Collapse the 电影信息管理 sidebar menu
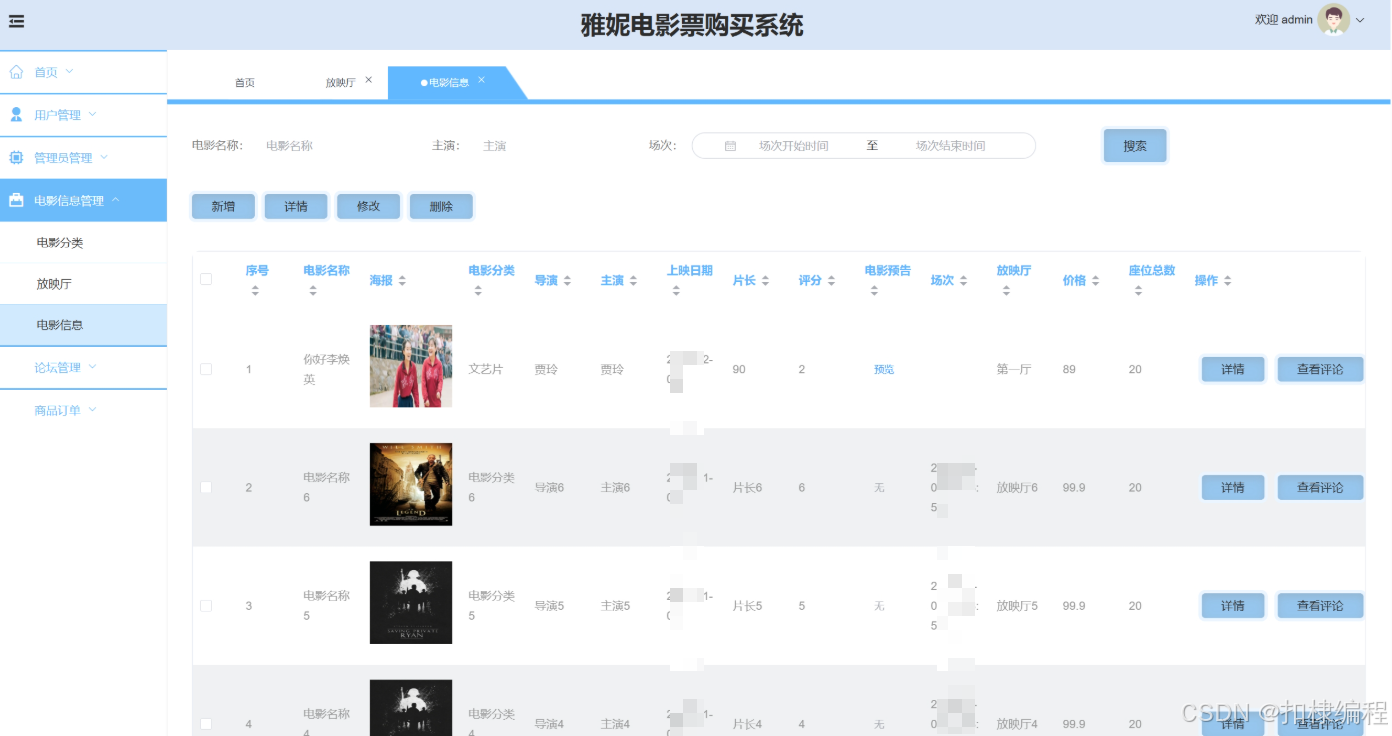 (x=83, y=200)
